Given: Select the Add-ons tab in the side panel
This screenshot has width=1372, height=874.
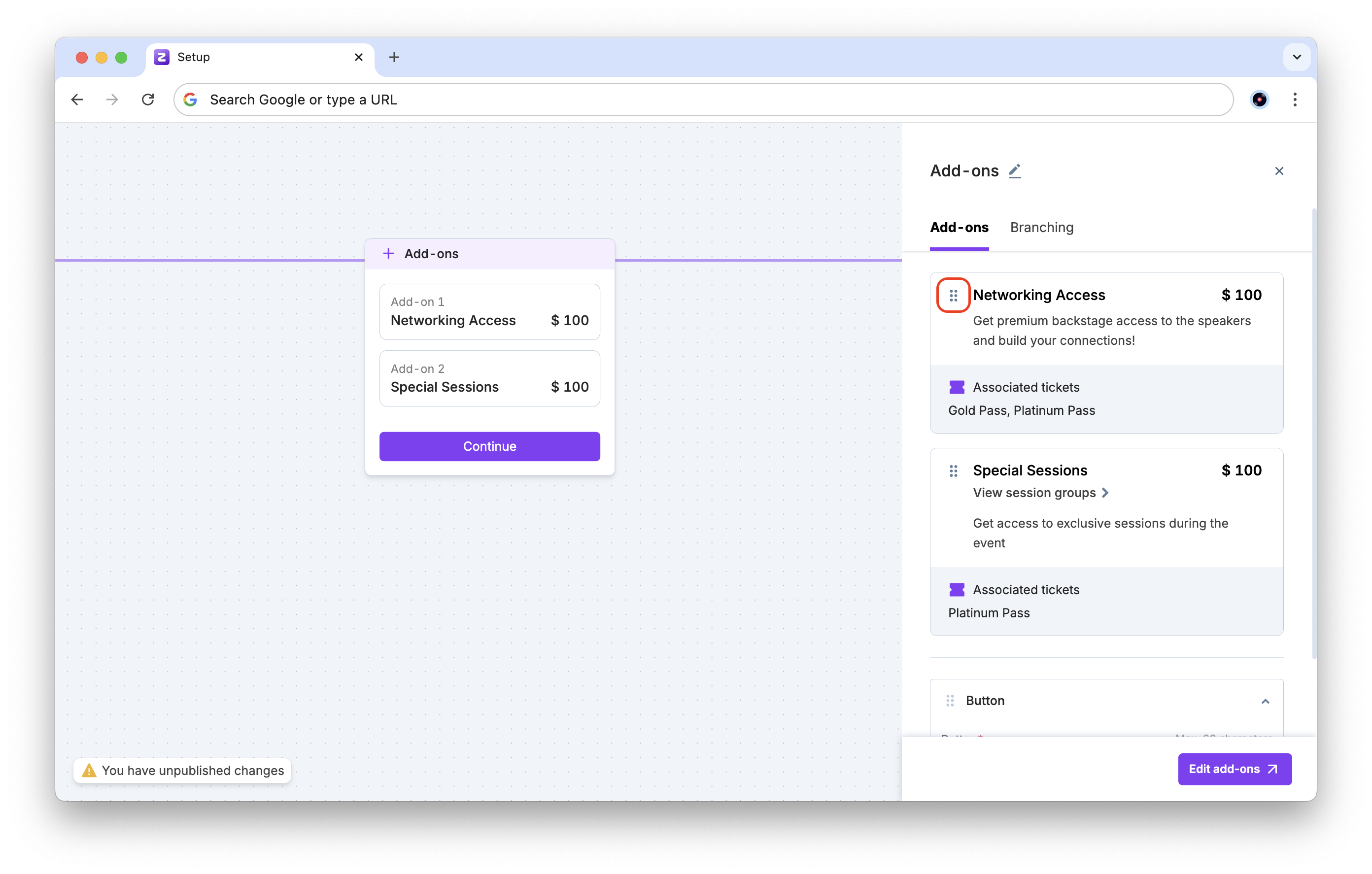Looking at the screenshot, I should (x=959, y=227).
